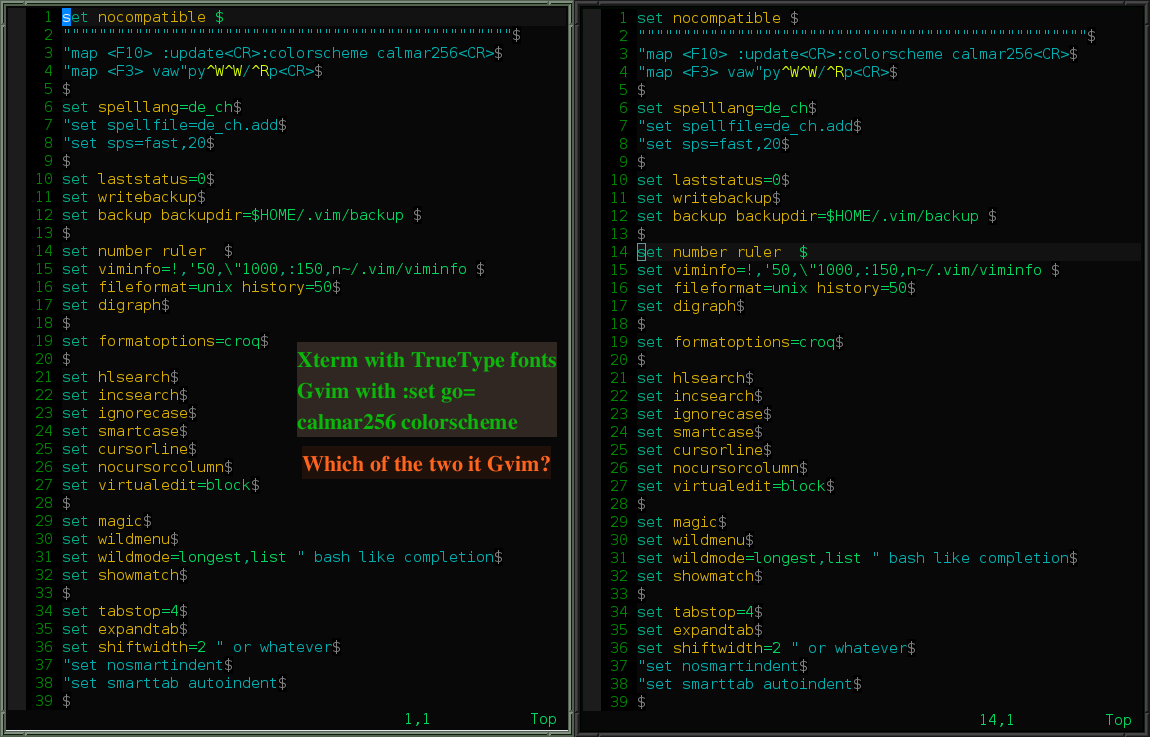Click the 'bash like completion' comment, right window
The width and height of the screenshot is (1150, 737).
click(x=970, y=558)
